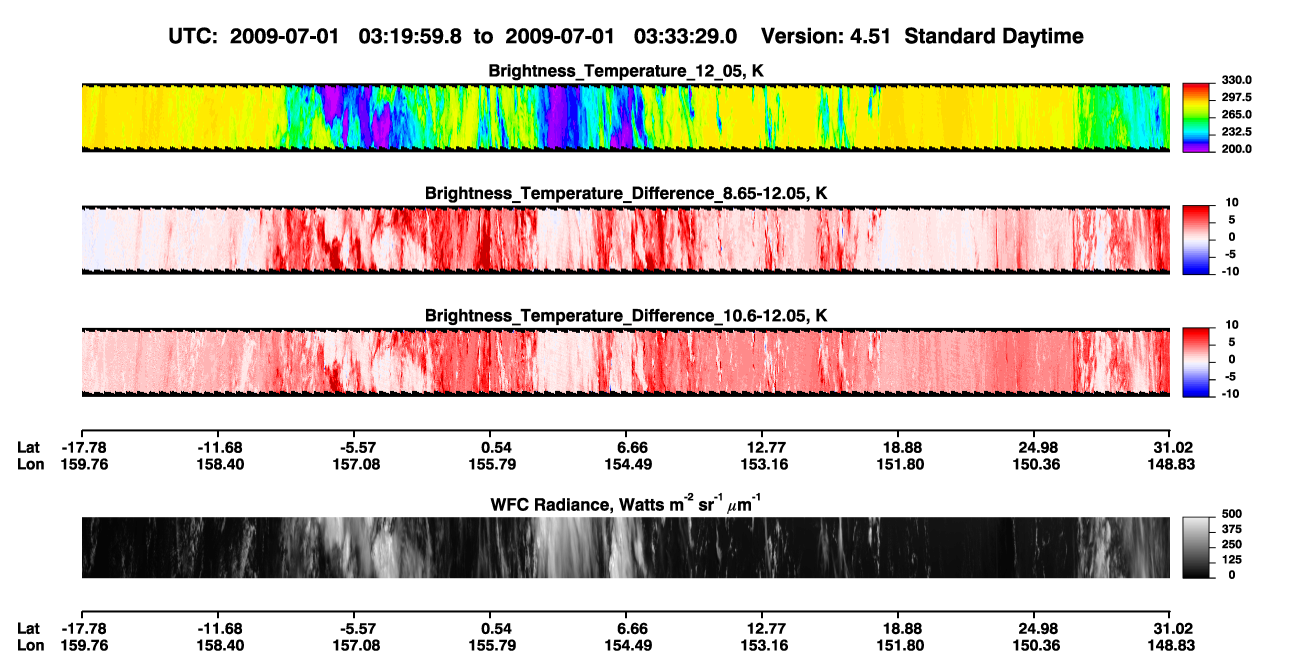Click the Brightness_Temperature_Difference_10.6-12.05 title
The image size is (1300, 667).
tap(626, 316)
